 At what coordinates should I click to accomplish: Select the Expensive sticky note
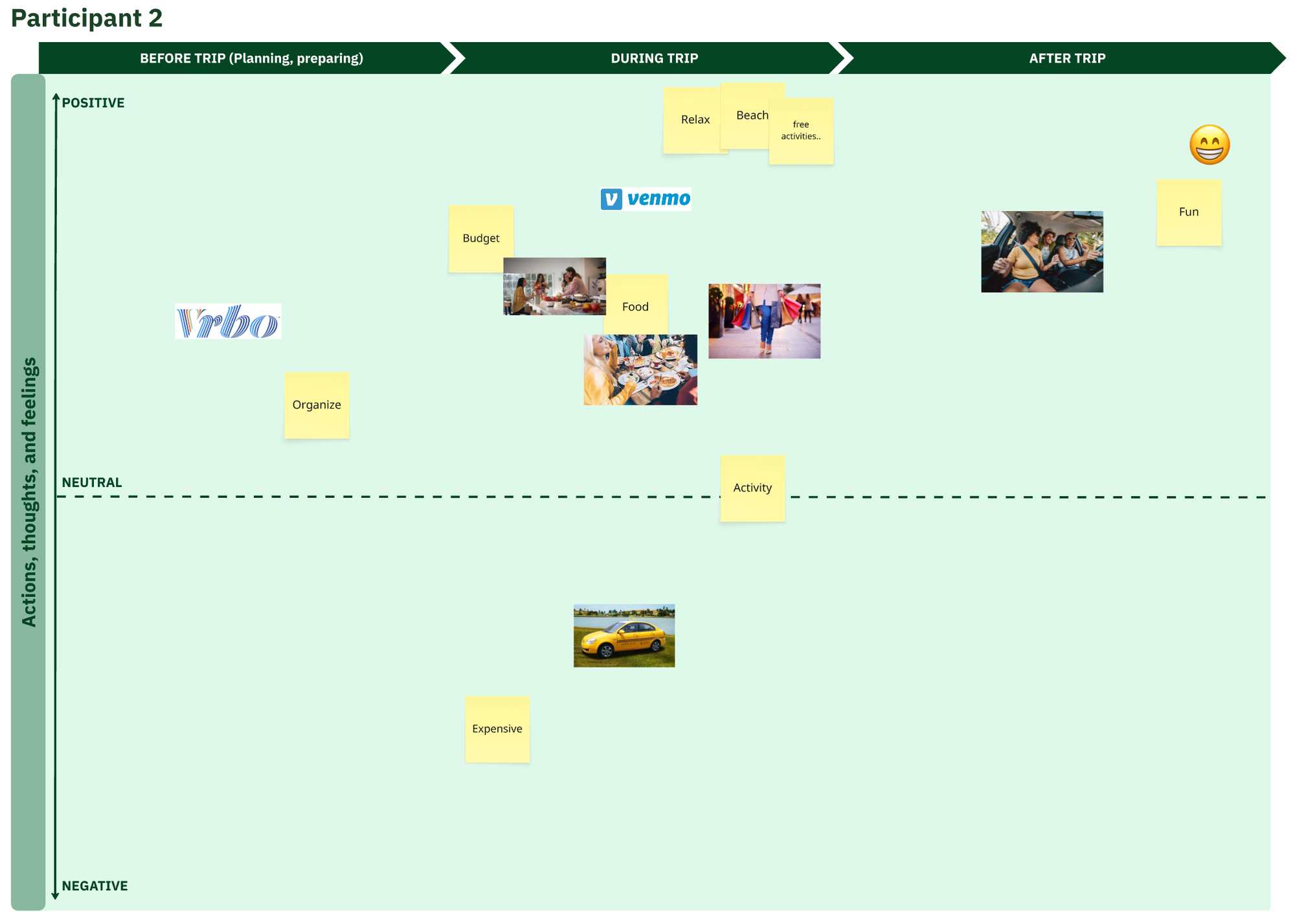point(497,729)
